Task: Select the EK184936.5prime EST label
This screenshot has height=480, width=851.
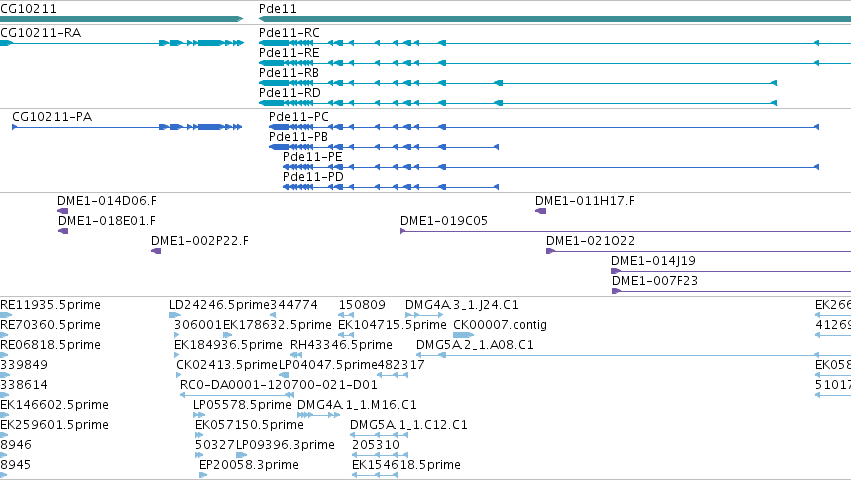Action: pyautogui.click(x=228, y=345)
